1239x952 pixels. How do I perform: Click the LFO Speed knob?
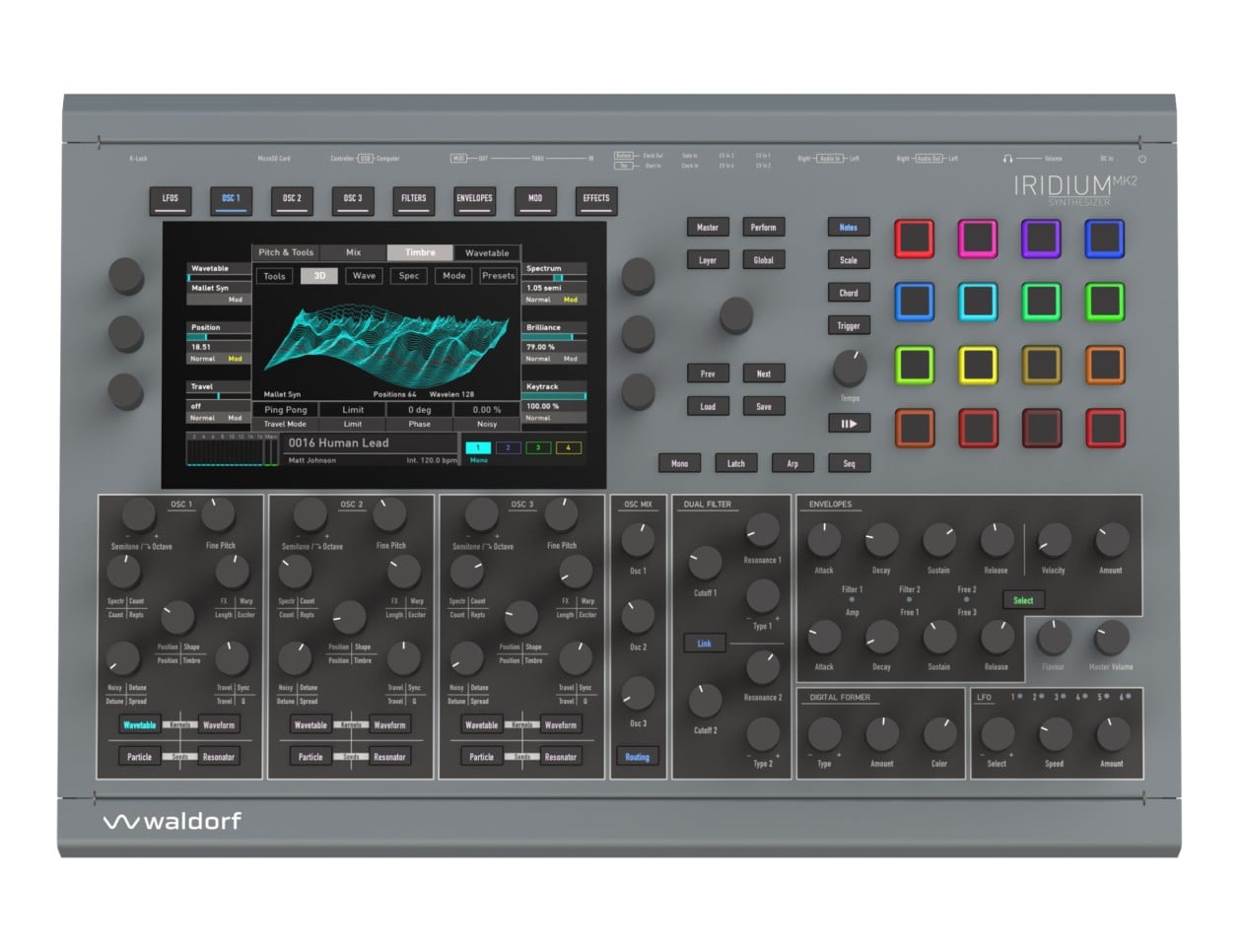tap(1055, 734)
